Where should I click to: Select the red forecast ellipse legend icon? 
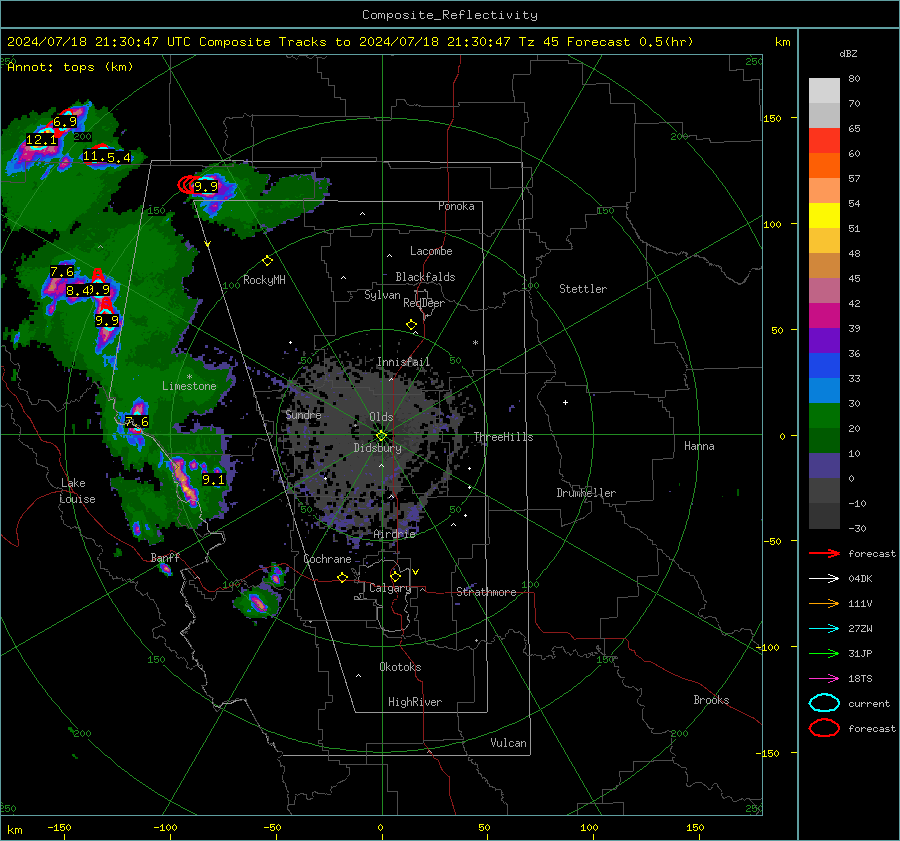[x=824, y=728]
